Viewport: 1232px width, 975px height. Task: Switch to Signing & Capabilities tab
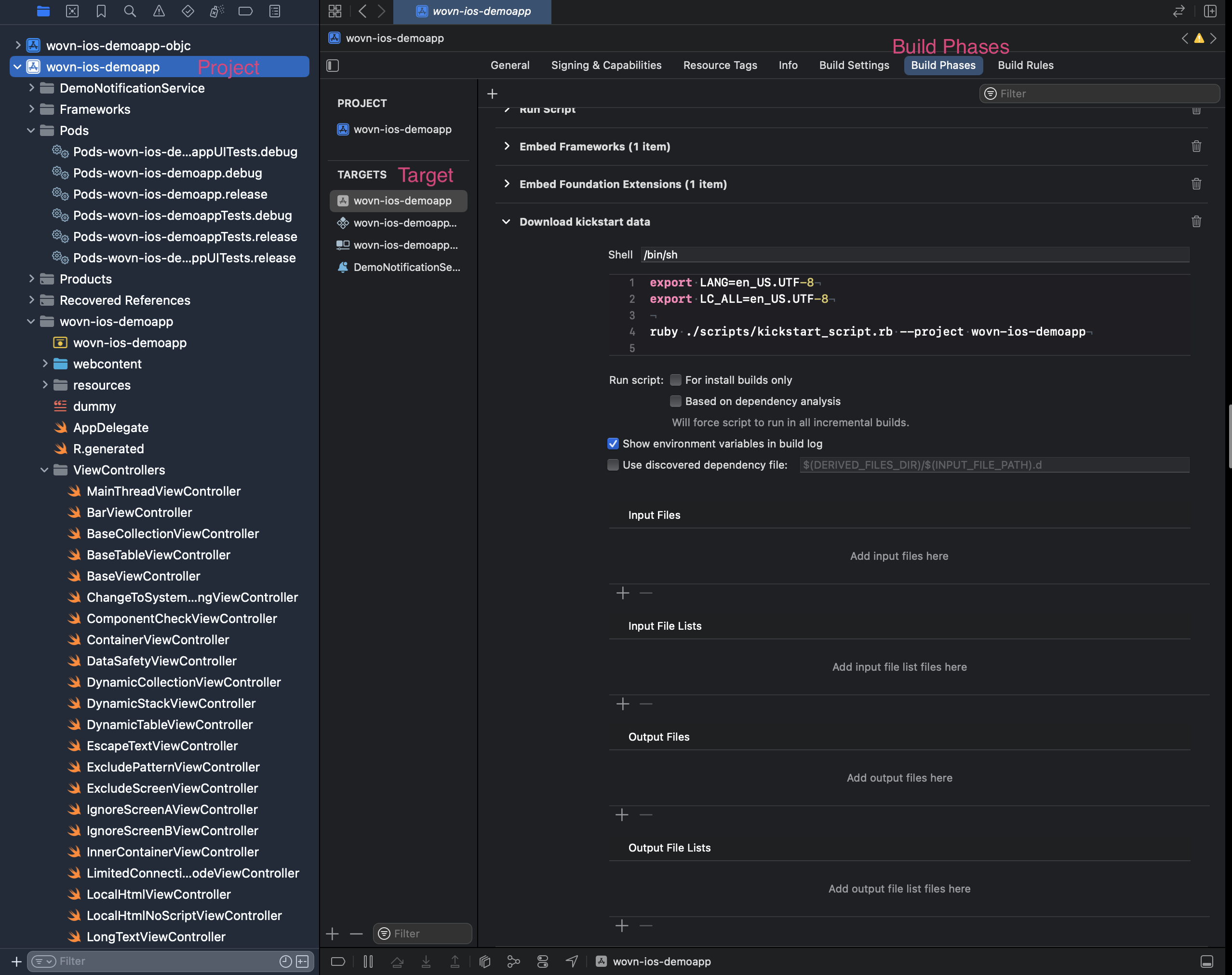606,65
